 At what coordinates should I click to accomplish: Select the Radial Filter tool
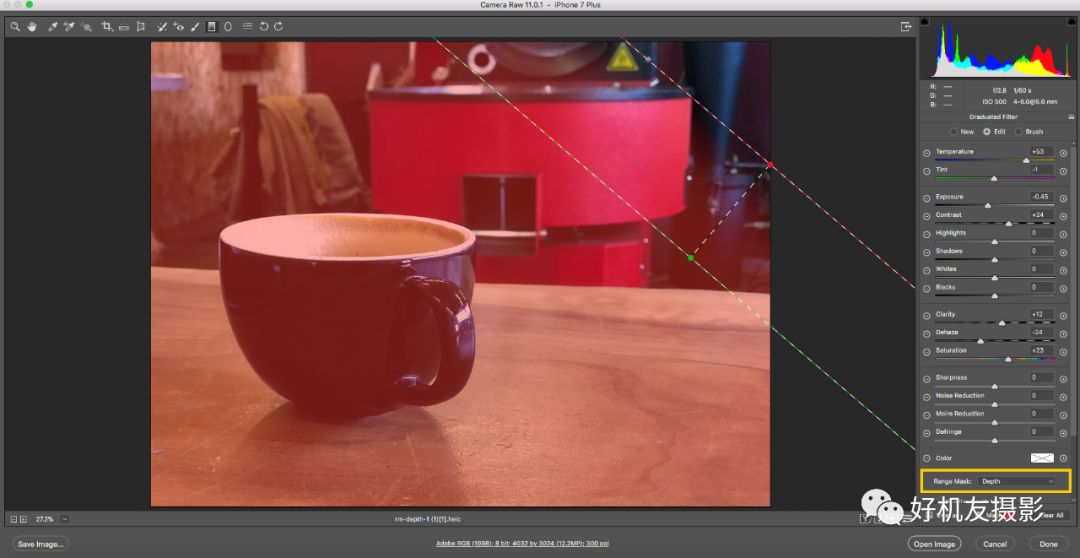(x=228, y=27)
